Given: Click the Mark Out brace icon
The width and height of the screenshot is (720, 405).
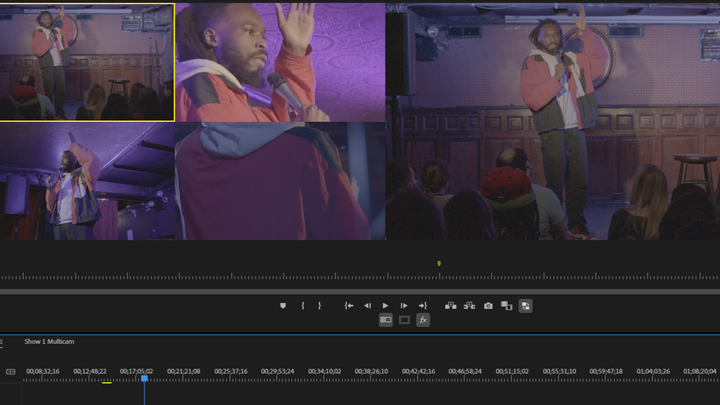Looking at the screenshot, I should coord(320,306).
